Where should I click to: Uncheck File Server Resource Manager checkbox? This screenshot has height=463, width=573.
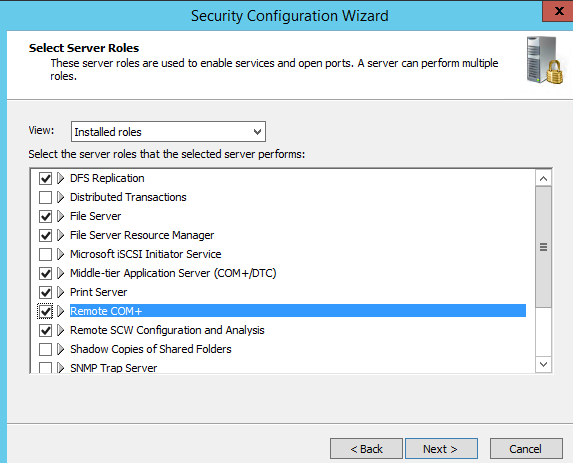(x=45, y=235)
